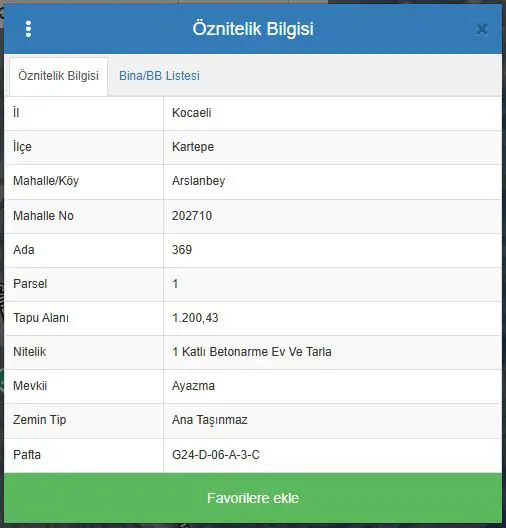506x528 pixels.
Task: Switch to the Bina/BB Listesi tab
Action: pos(159,76)
